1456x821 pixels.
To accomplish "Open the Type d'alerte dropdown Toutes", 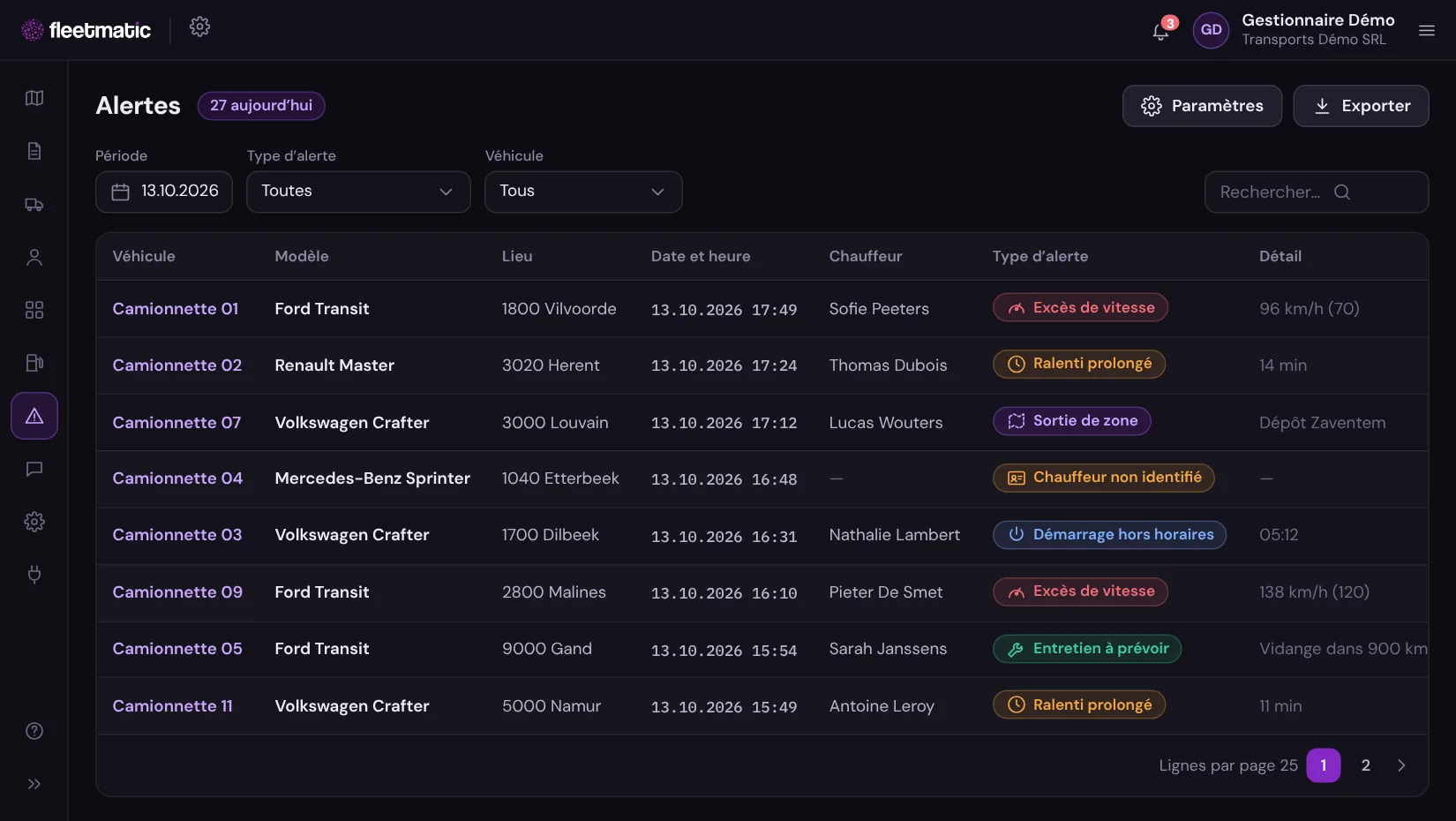I will [x=358, y=192].
